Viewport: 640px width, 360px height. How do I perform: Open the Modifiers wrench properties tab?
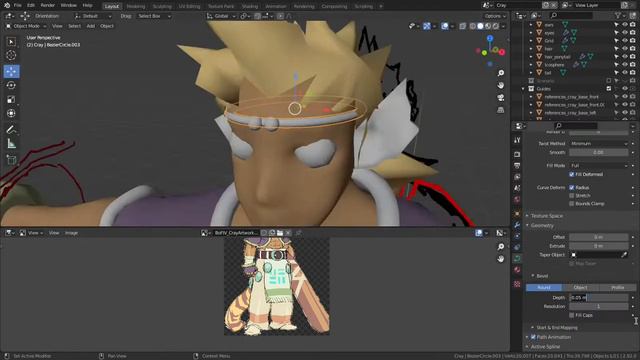coord(517,225)
